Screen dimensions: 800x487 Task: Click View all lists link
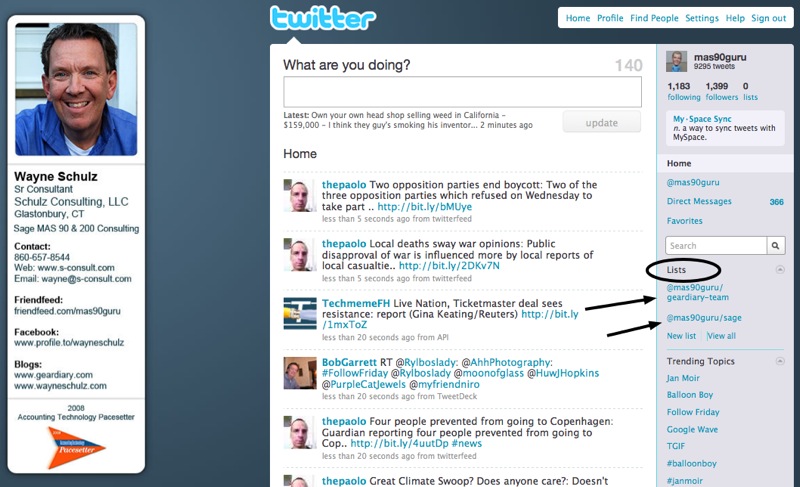[x=721, y=336]
